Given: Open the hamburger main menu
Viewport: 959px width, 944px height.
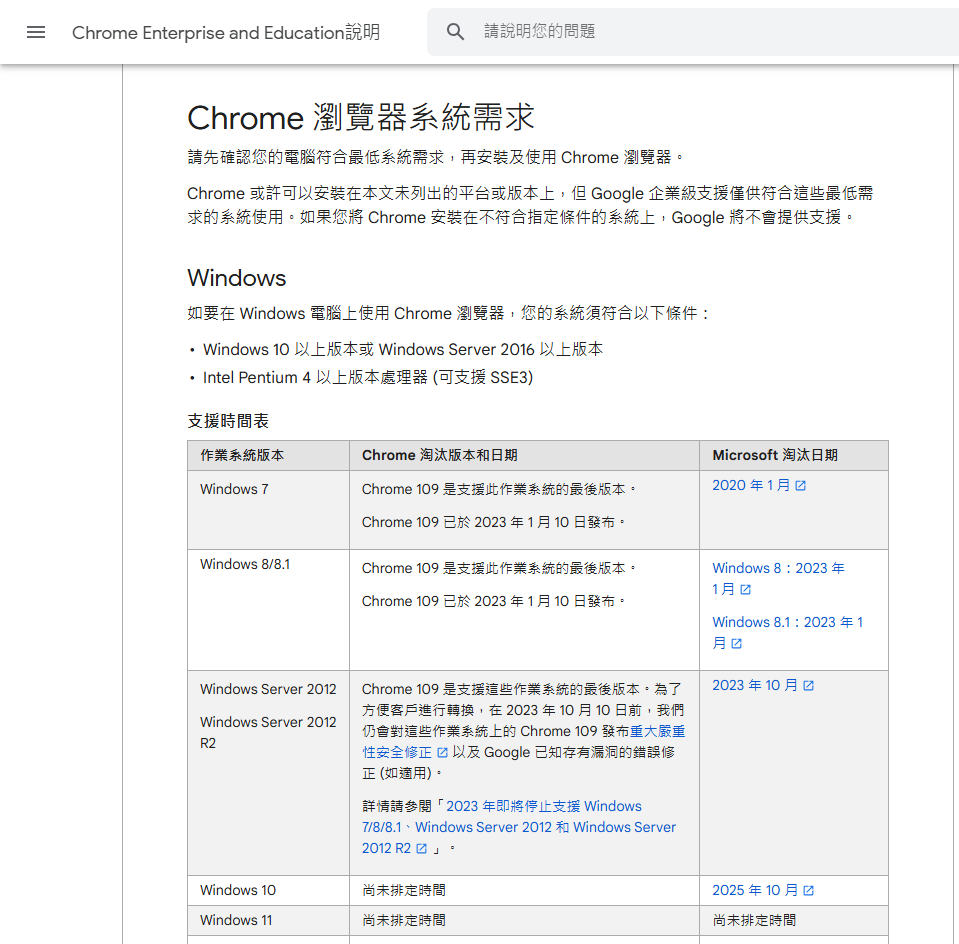Looking at the screenshot, I should [x=36, y=32].
